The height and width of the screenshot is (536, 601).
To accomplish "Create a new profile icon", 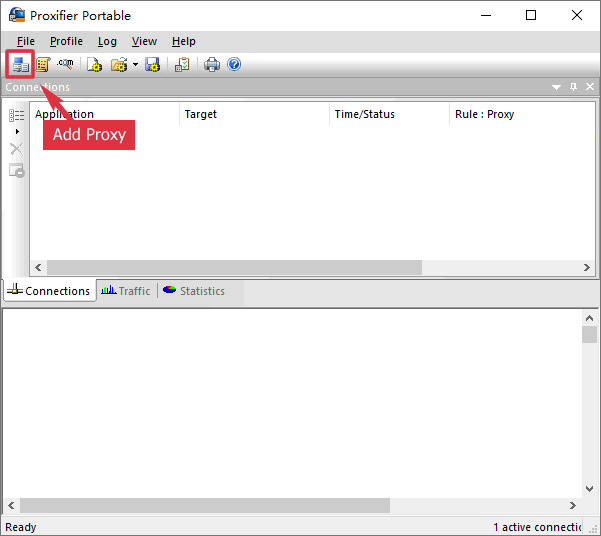I will pos(94,64).
